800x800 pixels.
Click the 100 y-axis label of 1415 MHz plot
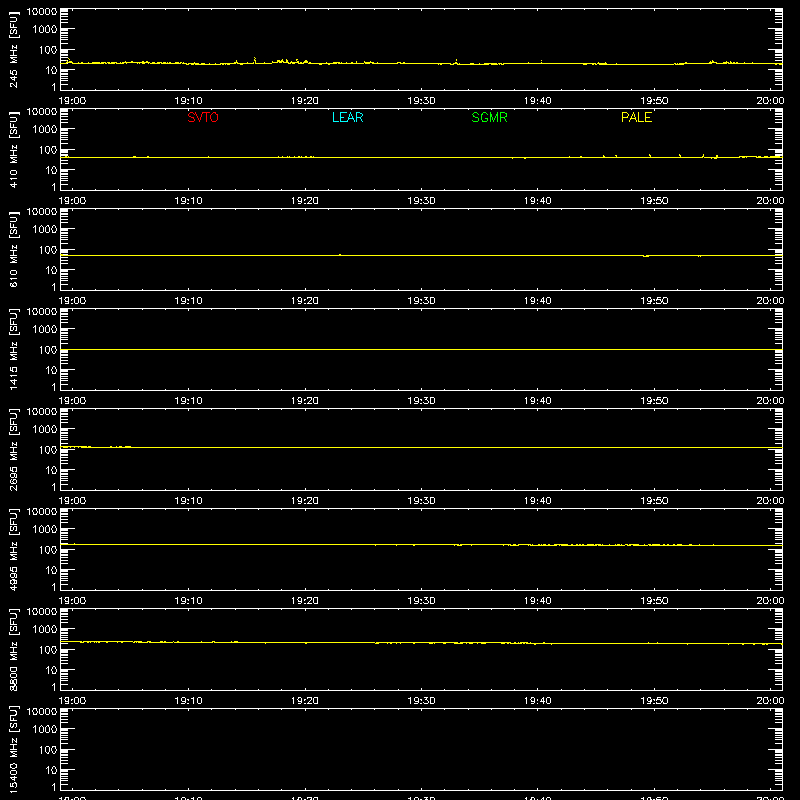48,350
